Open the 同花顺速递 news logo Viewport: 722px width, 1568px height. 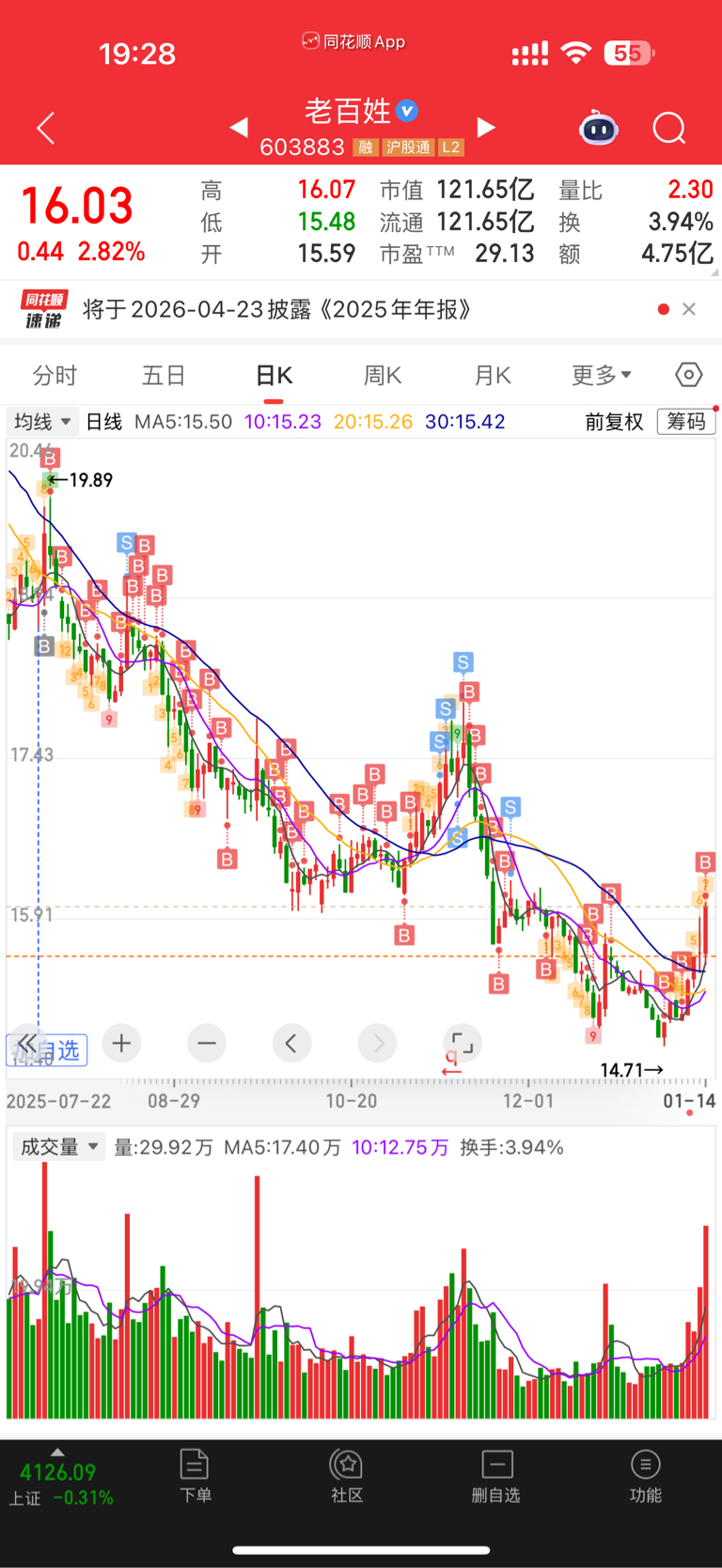coord(44,310)
